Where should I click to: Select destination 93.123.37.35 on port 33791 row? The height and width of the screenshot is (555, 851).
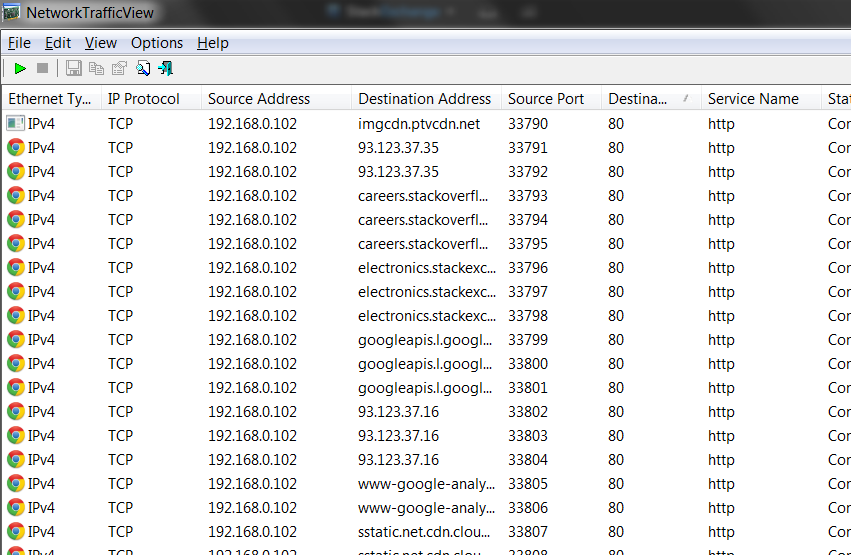tap(398, 148)
